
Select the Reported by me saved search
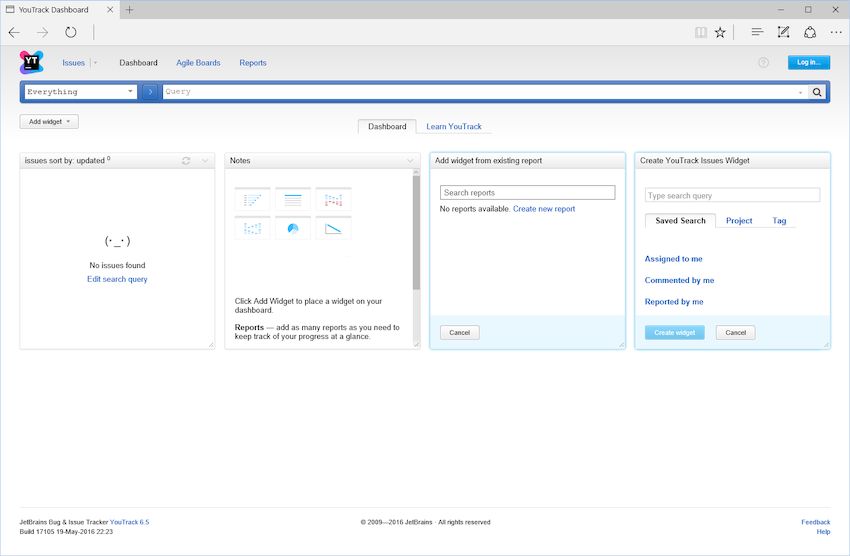[674, 302]
